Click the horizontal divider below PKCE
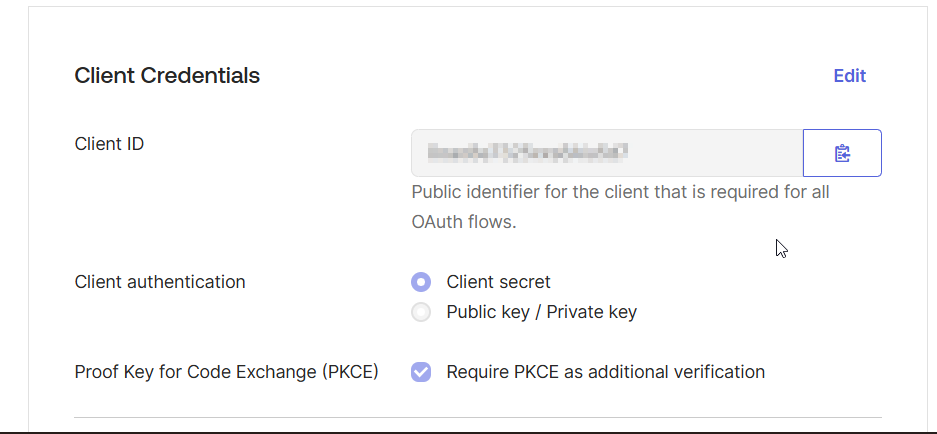This screenshot has height=434, width=937. point(478,417)
